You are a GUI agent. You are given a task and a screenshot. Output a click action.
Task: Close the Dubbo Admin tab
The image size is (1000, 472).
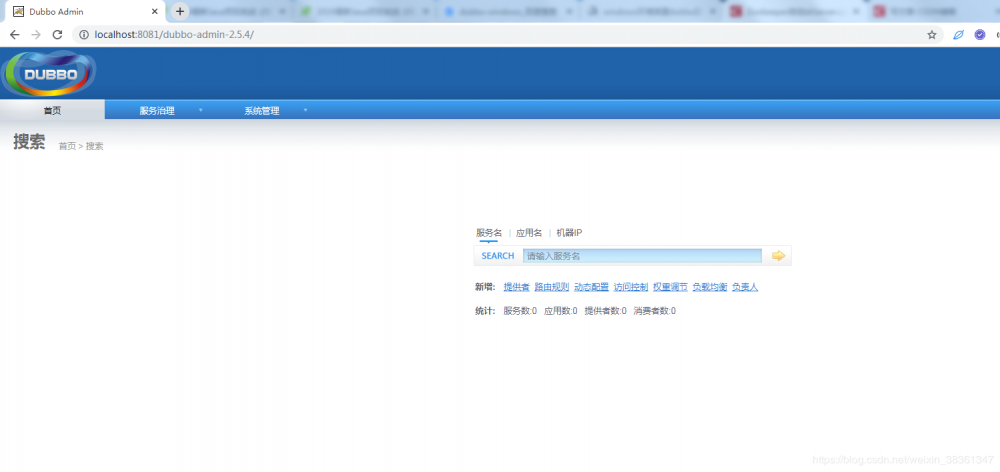point(154,11)
